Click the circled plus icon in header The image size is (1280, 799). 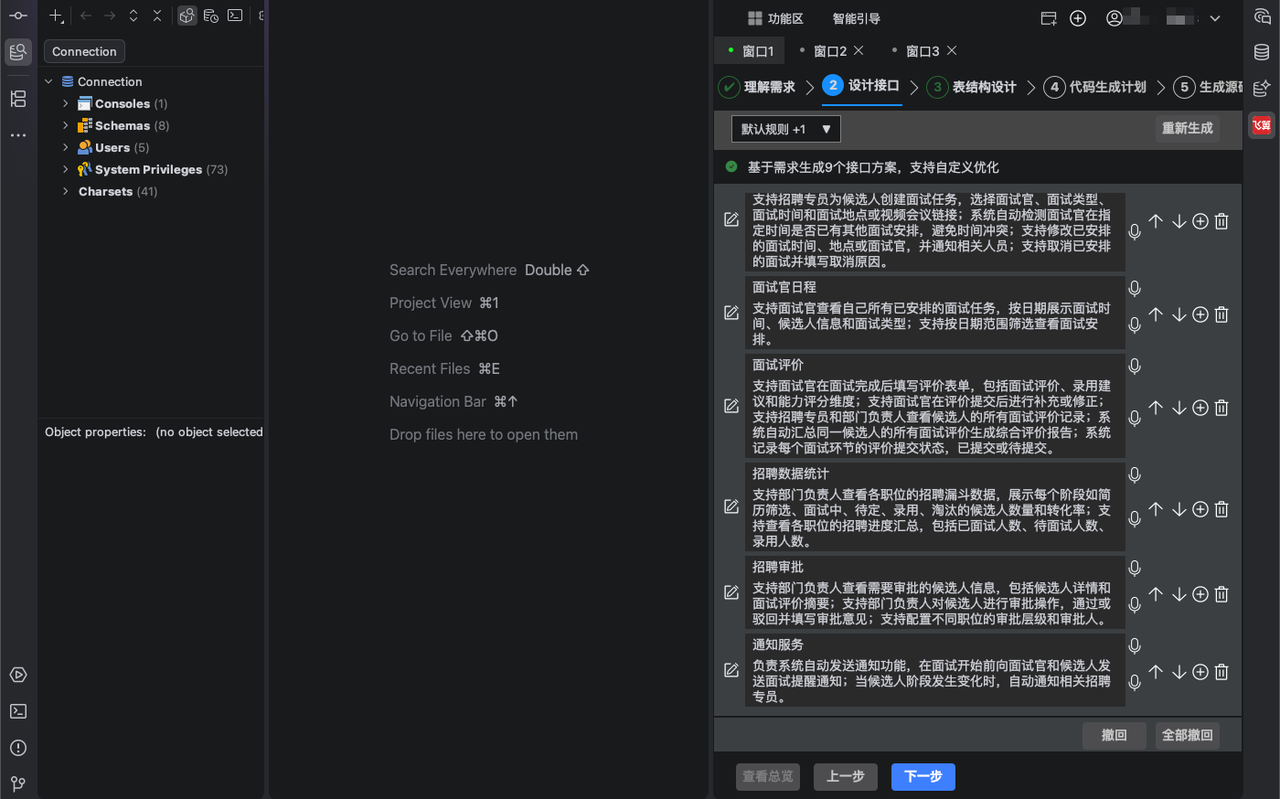[x=1078, y=18]
